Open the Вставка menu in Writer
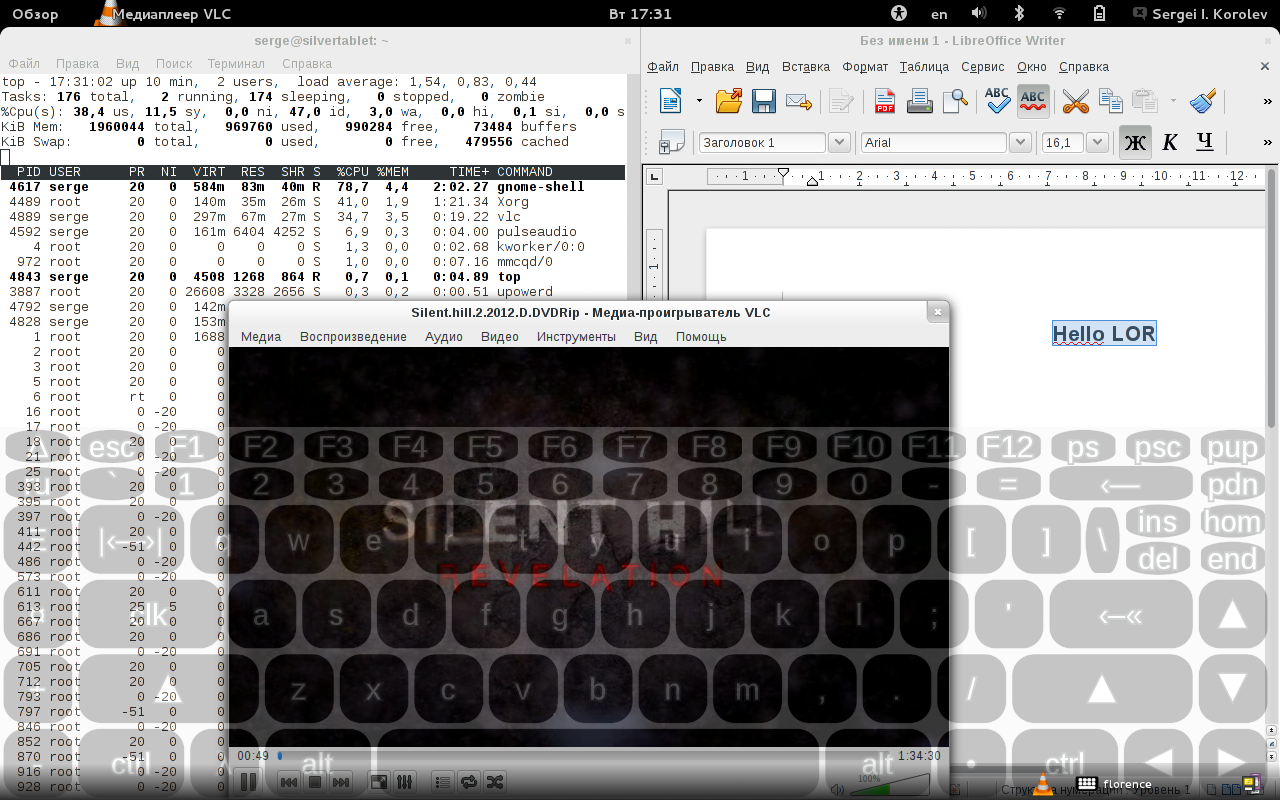The width and height of the screenshot is (1280, 800). [806, 66]
